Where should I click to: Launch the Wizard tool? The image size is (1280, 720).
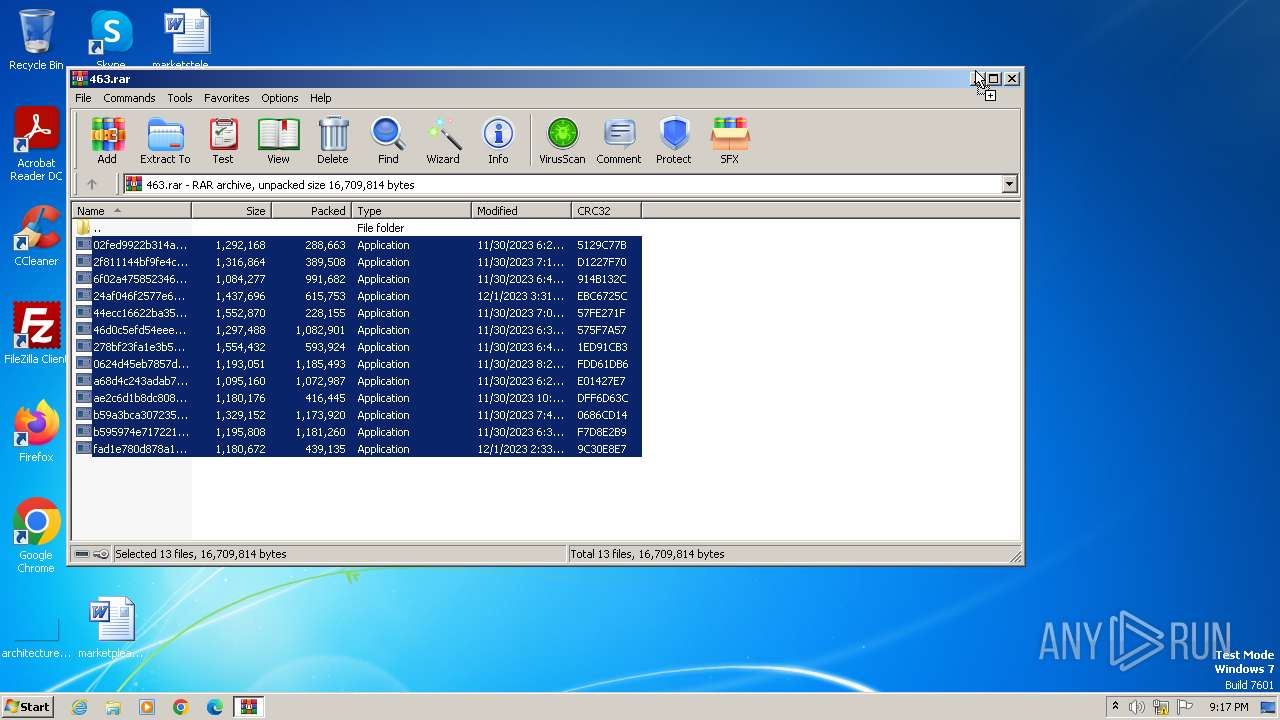[x=443, y=141]
